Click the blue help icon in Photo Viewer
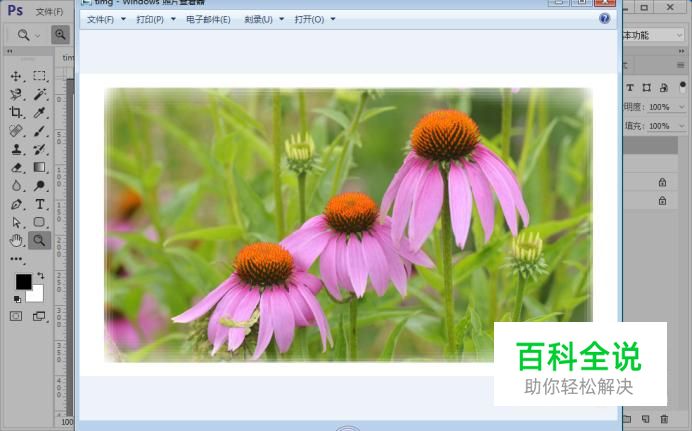The height and width of the screenshot is (431, 692). 605,18
